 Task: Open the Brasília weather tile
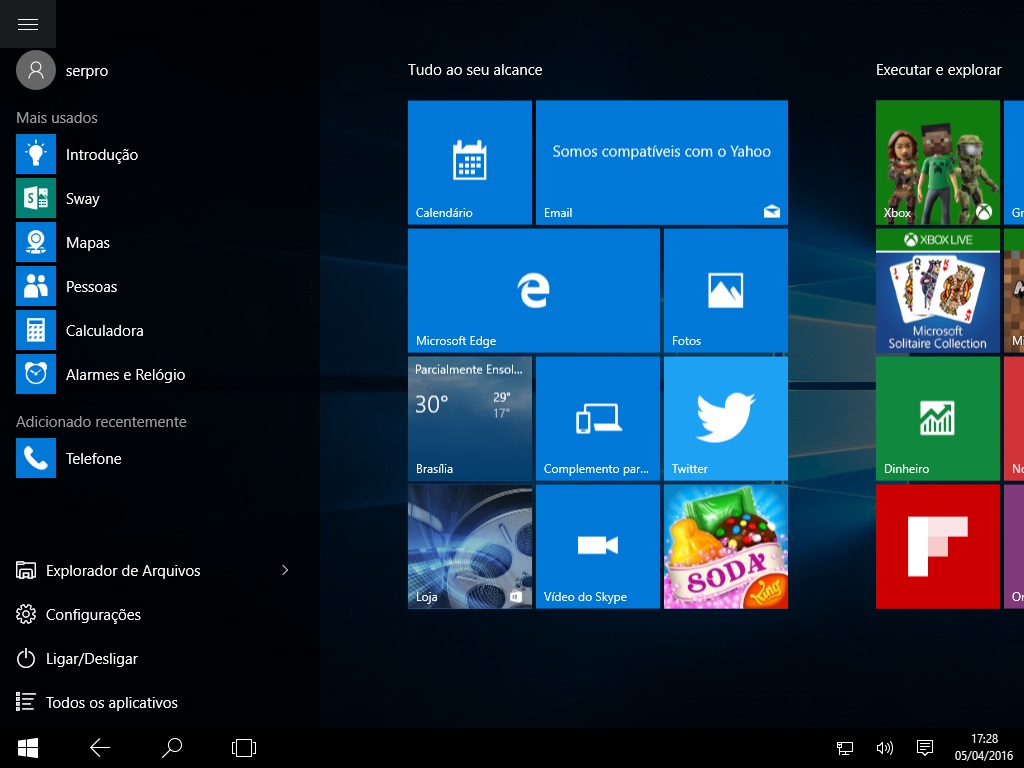(469, 418)
